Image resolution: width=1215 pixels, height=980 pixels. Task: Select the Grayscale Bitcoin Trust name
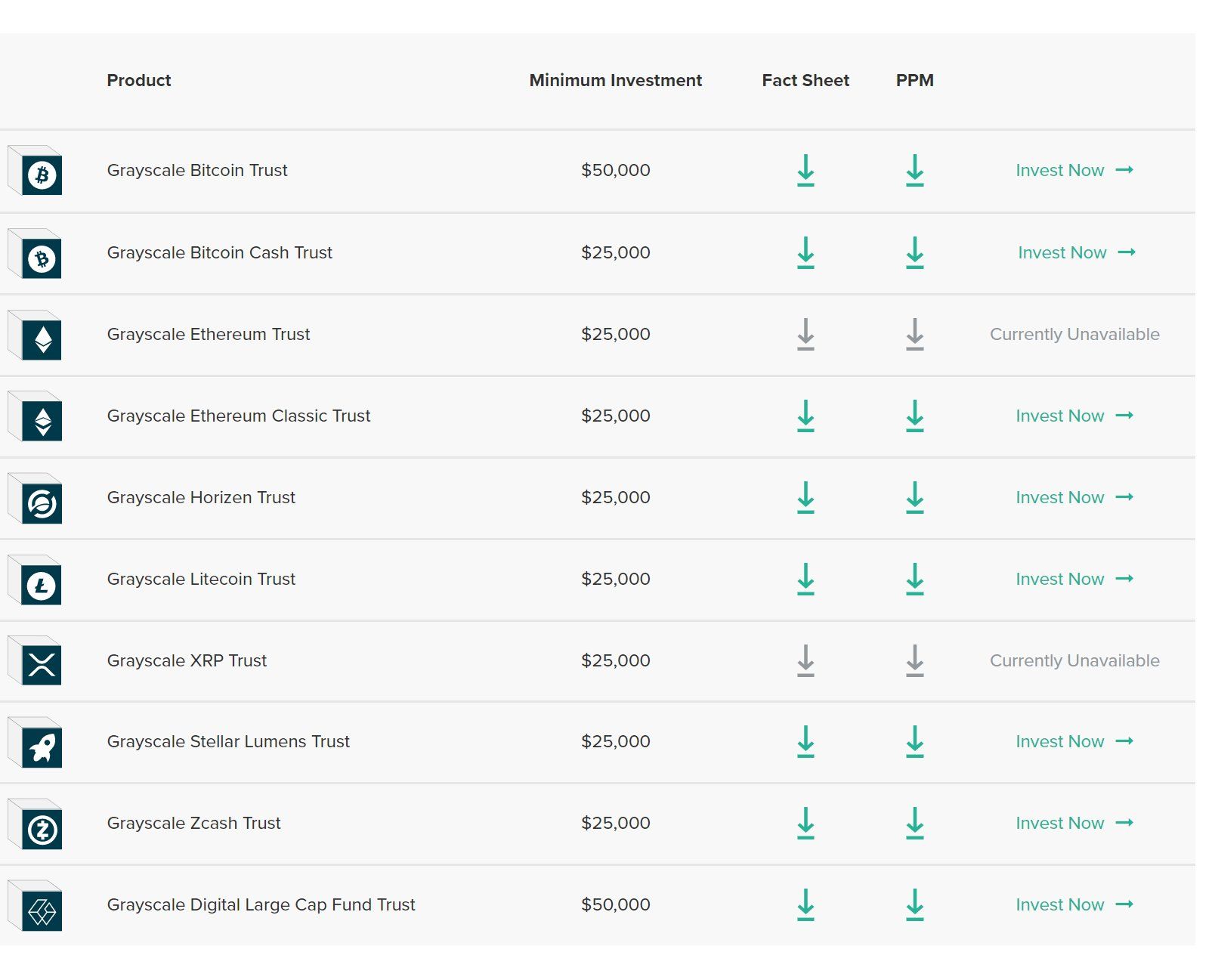[x=197, y=171]
